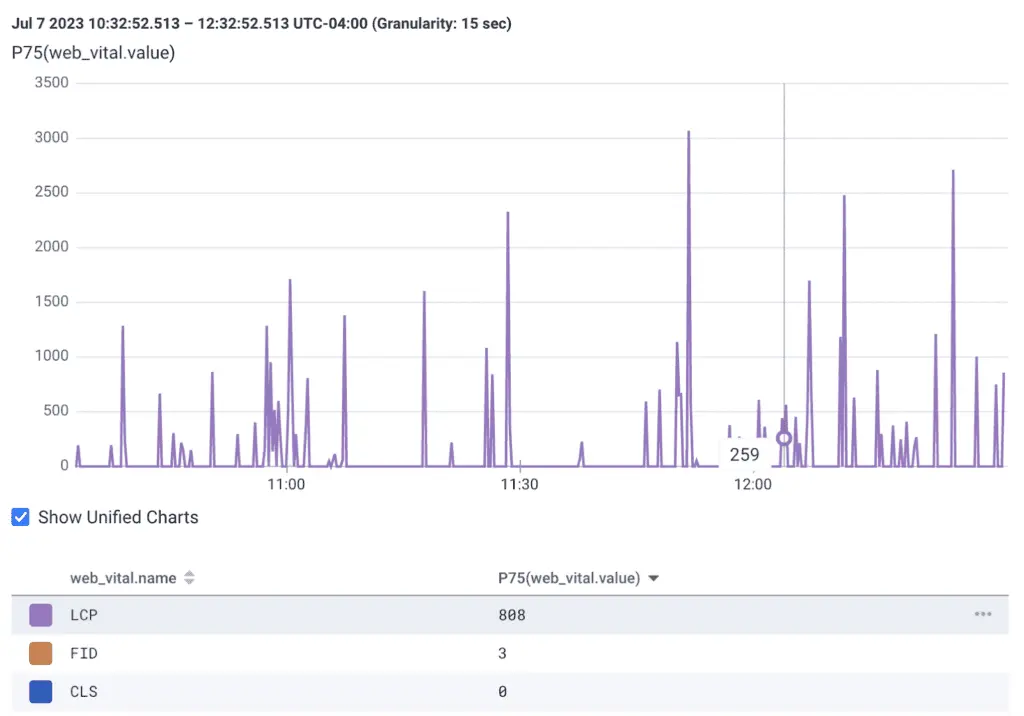Click the LCP value 808 cell
The image size is (1024, 716).
pos(512,615)
